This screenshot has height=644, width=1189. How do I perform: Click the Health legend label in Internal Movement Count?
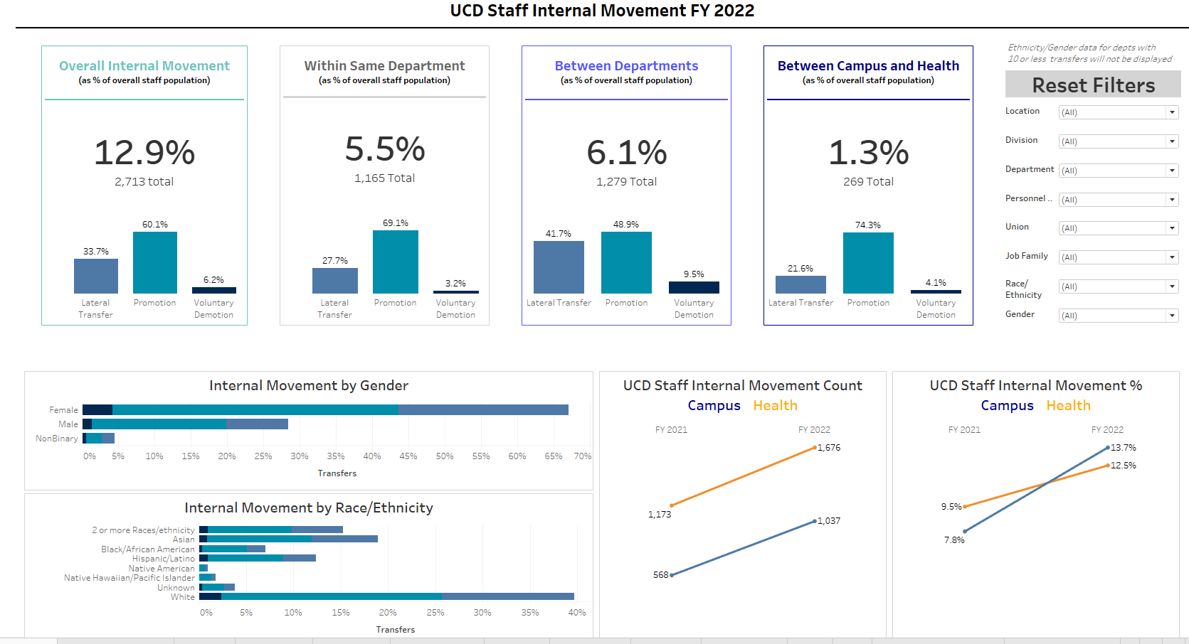pos(775,405)
